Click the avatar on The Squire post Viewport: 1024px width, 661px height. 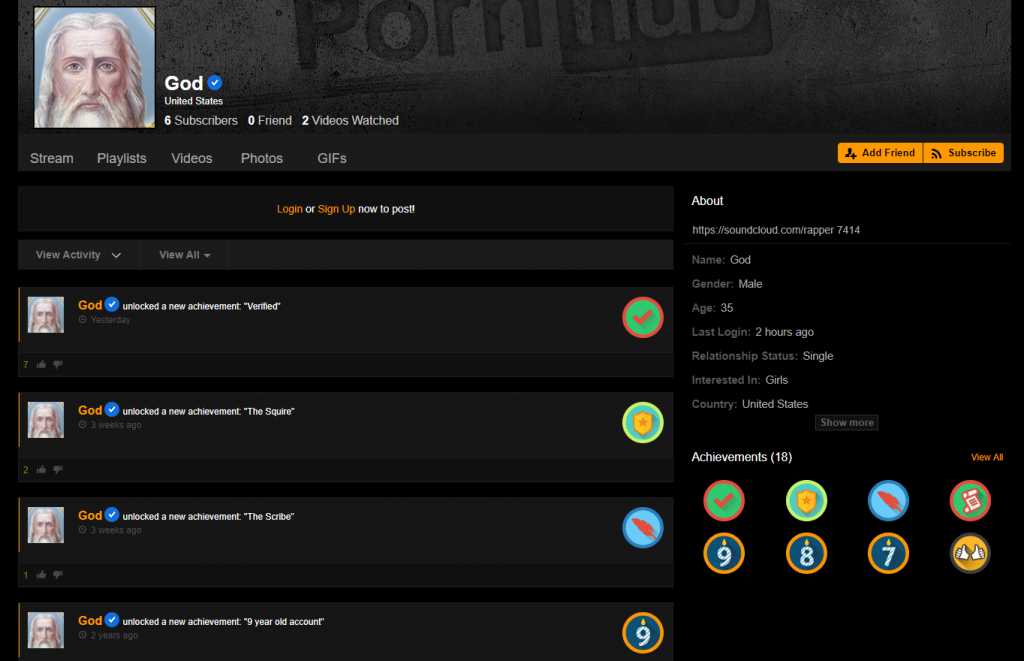46,420
